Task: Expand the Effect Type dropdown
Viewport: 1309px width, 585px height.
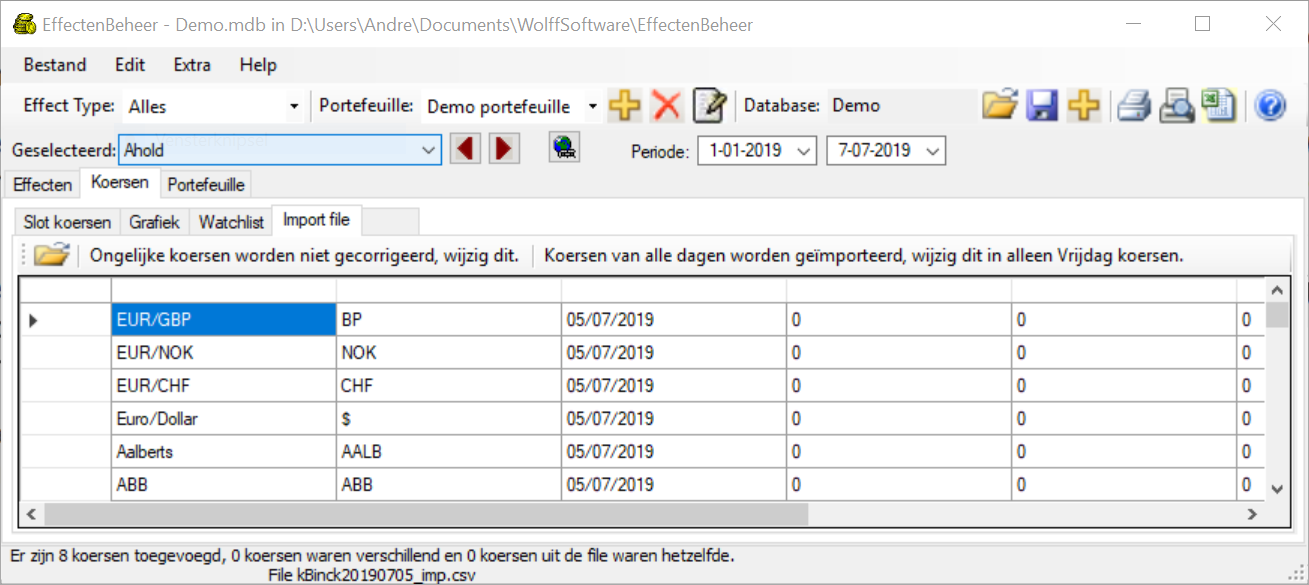Action: (x=293, y=106)
